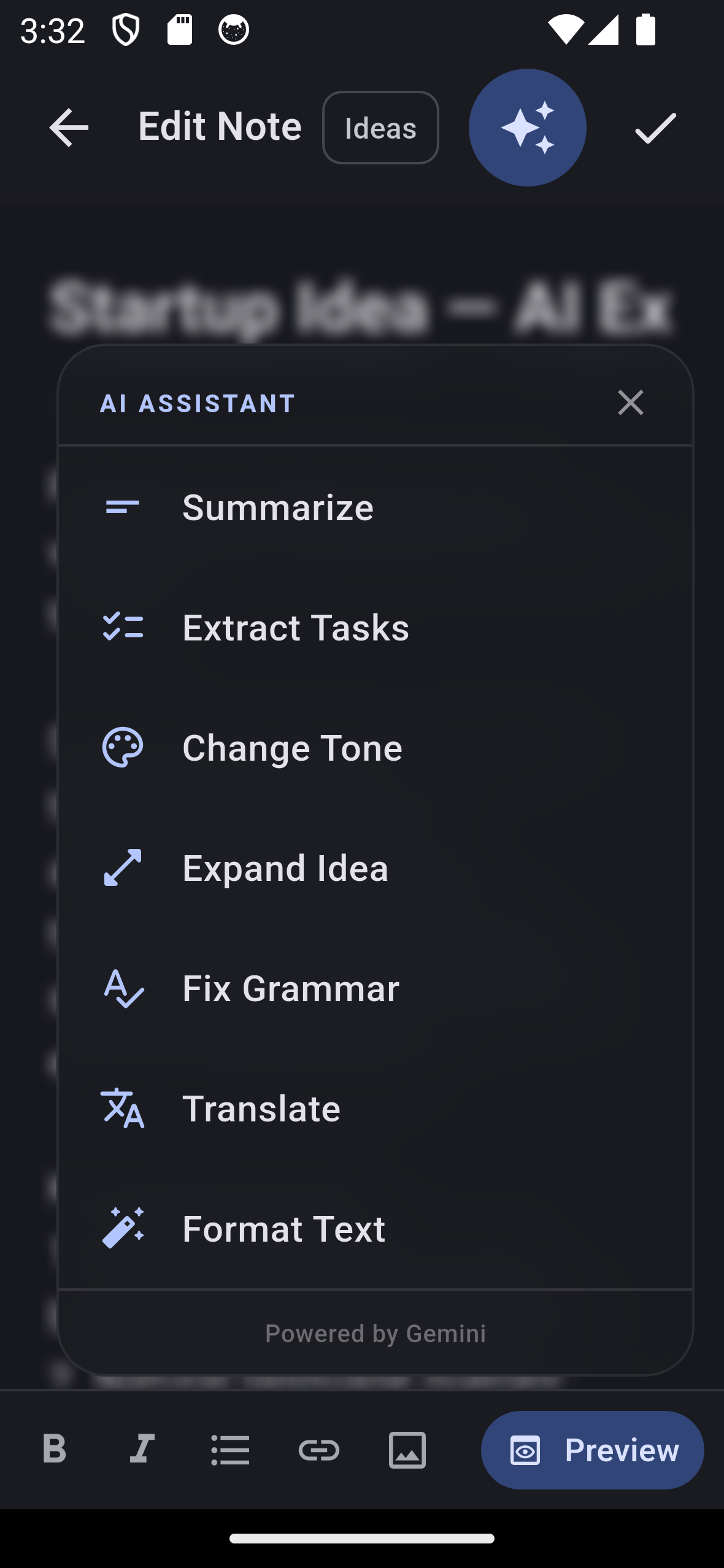
Task: Open the Preview mode
Action: [x=592, y=1450]
